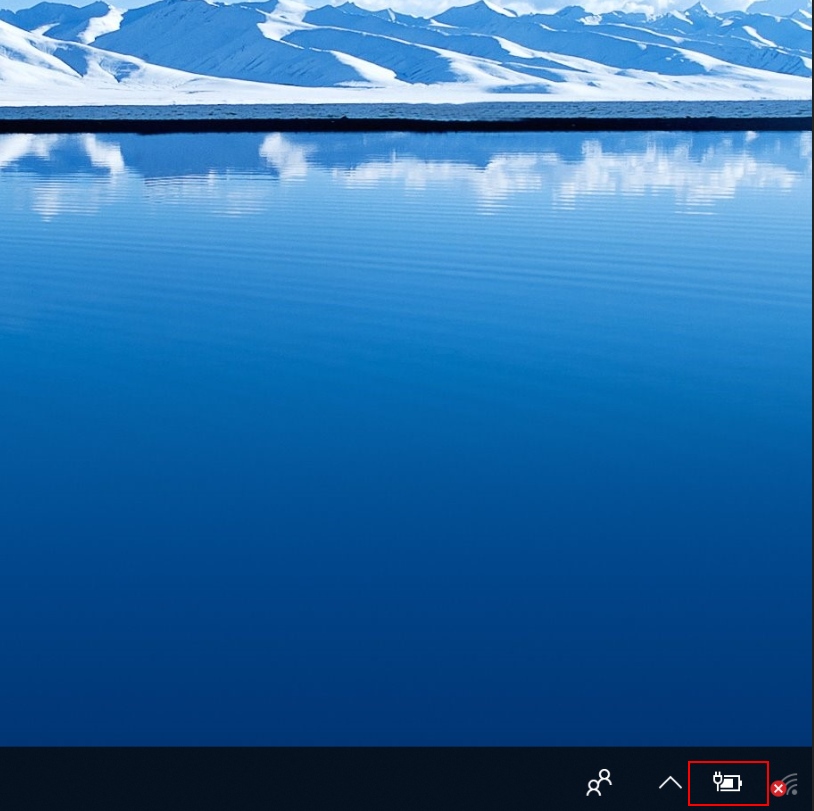Select the two-person contacts icon
The width and height of the screenshot is (814, 811).
pos(599,782)
